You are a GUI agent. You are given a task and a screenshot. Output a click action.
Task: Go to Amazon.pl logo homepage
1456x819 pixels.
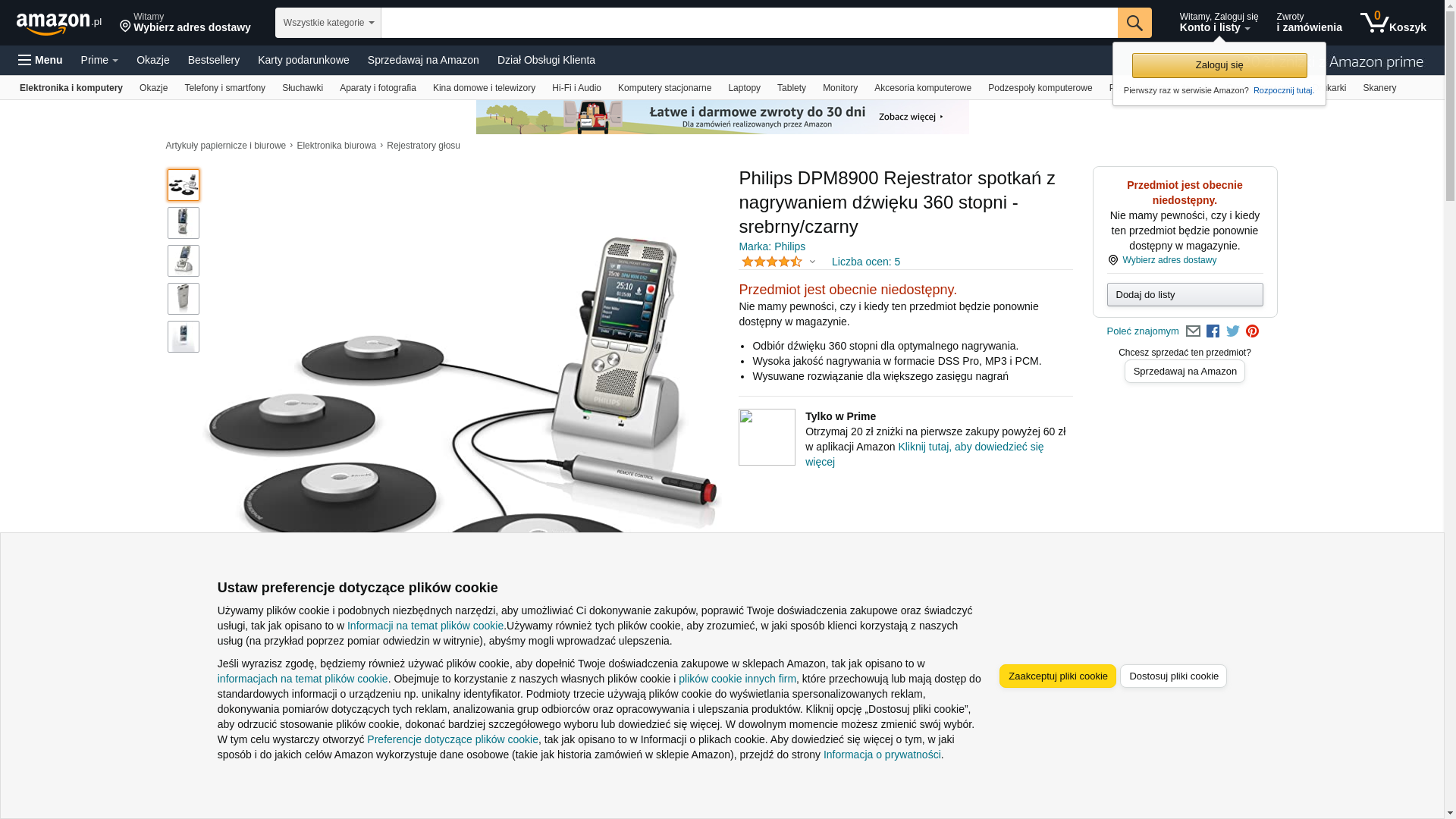pyautogui.click(x=59, y=24)
